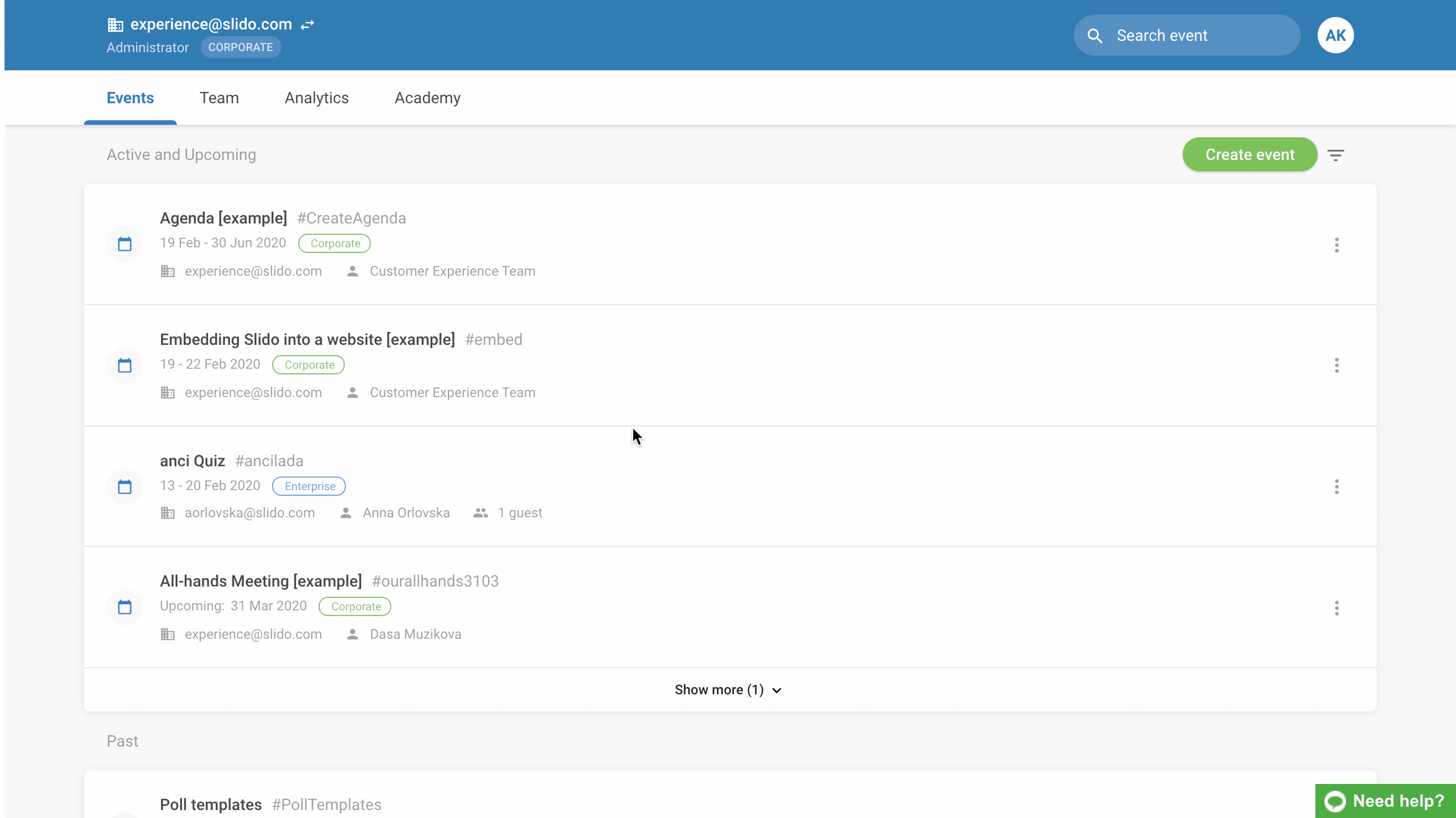1456x818 pixels.
Task: Switch to the Events tab
Action: tap(130, 98)
